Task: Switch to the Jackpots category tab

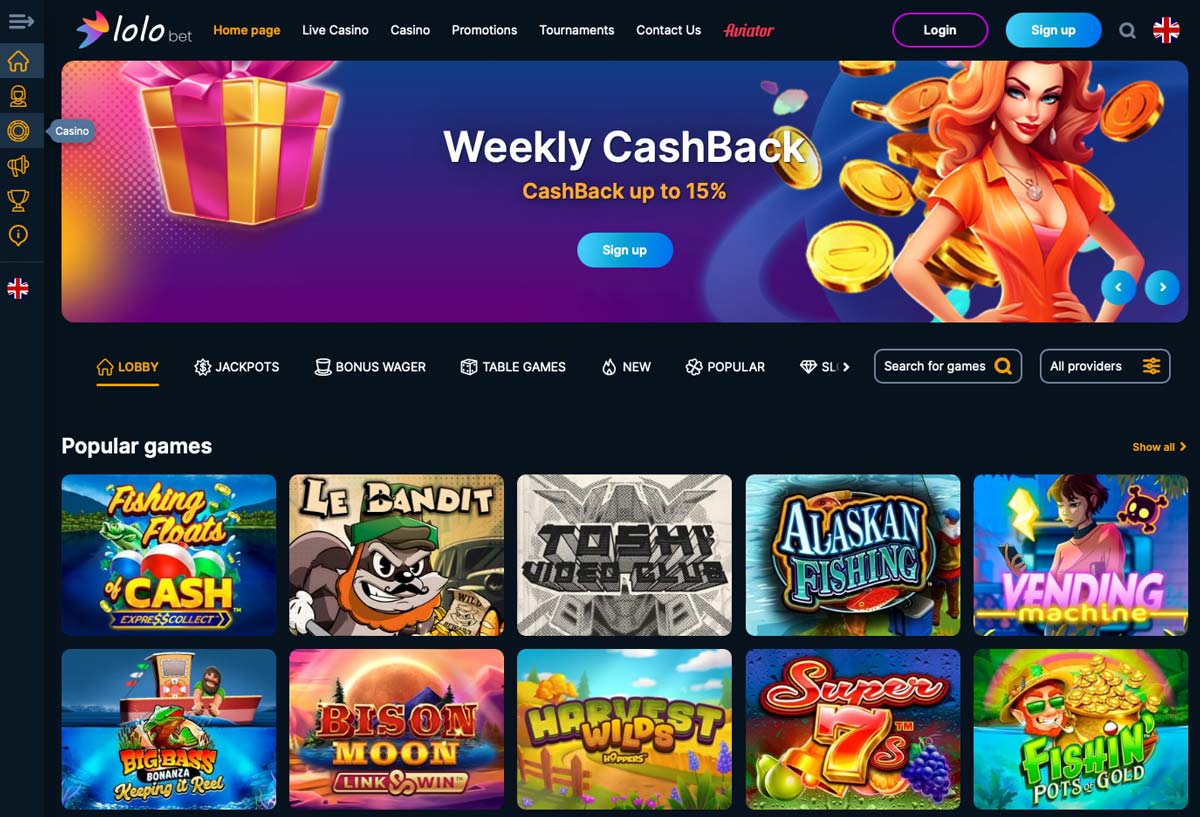Action: (x=237, y=367)
